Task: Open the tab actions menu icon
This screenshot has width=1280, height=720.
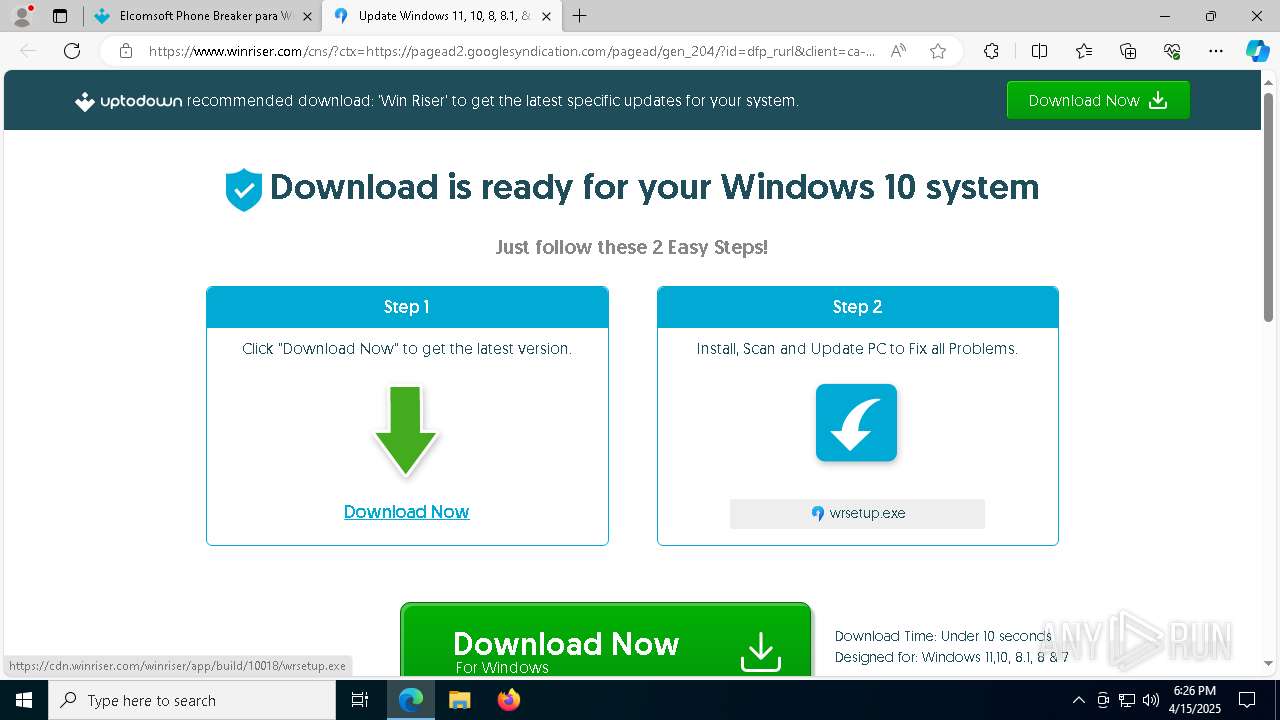Action: (60, 16)
